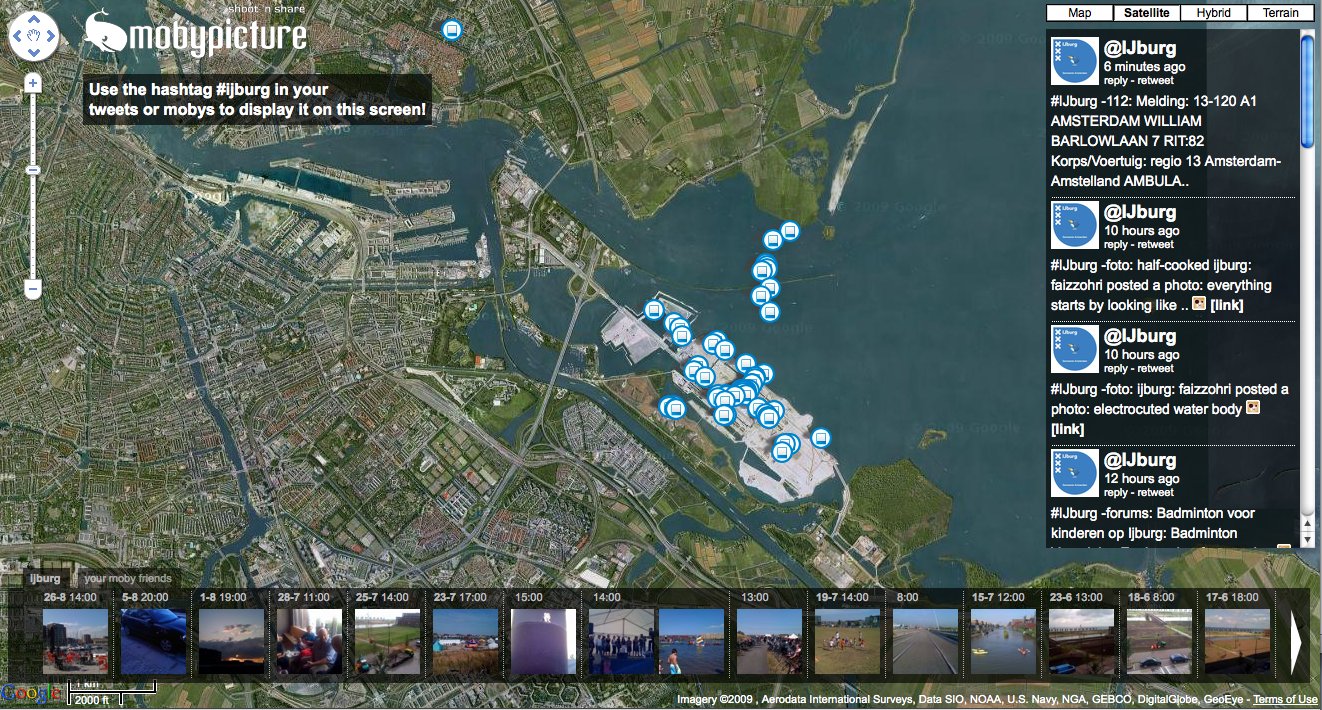Click the tweet list scrollbar up arrow
1322x710 pixels.
pos(1307,36)
